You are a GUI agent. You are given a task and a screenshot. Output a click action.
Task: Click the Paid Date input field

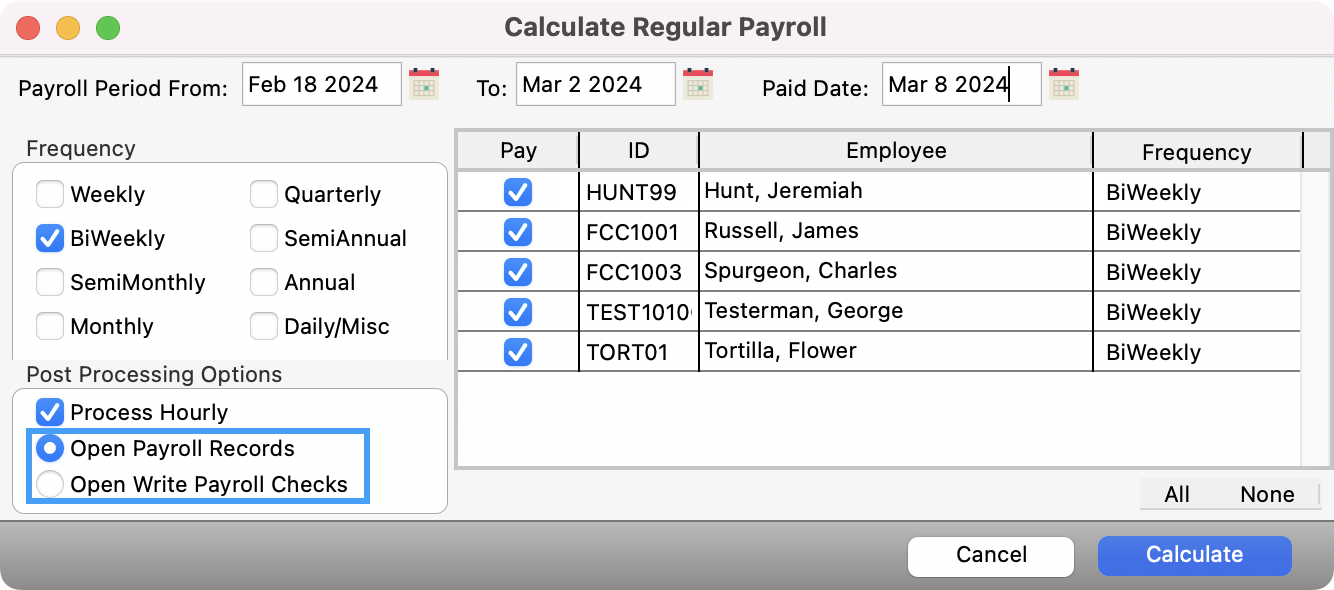tap(960, 85)
